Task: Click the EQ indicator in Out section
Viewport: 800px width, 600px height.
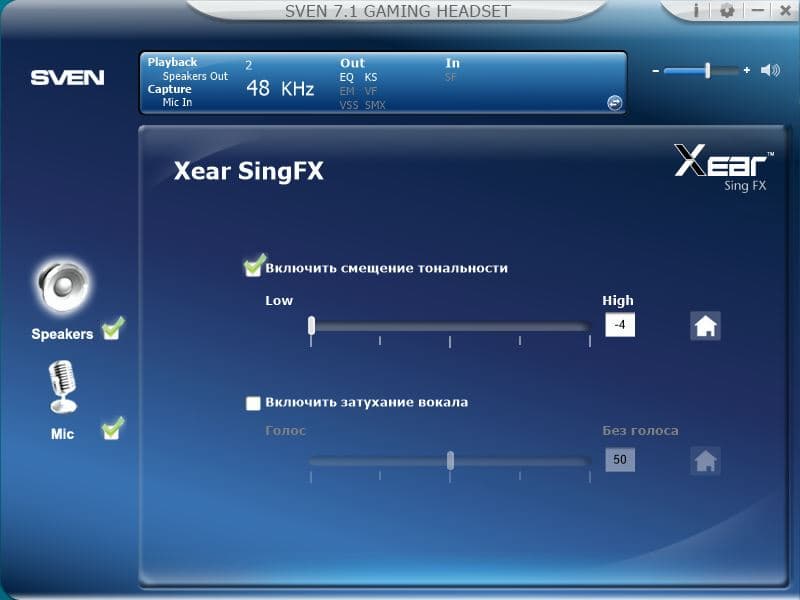Action: click(x=346, y=77)
